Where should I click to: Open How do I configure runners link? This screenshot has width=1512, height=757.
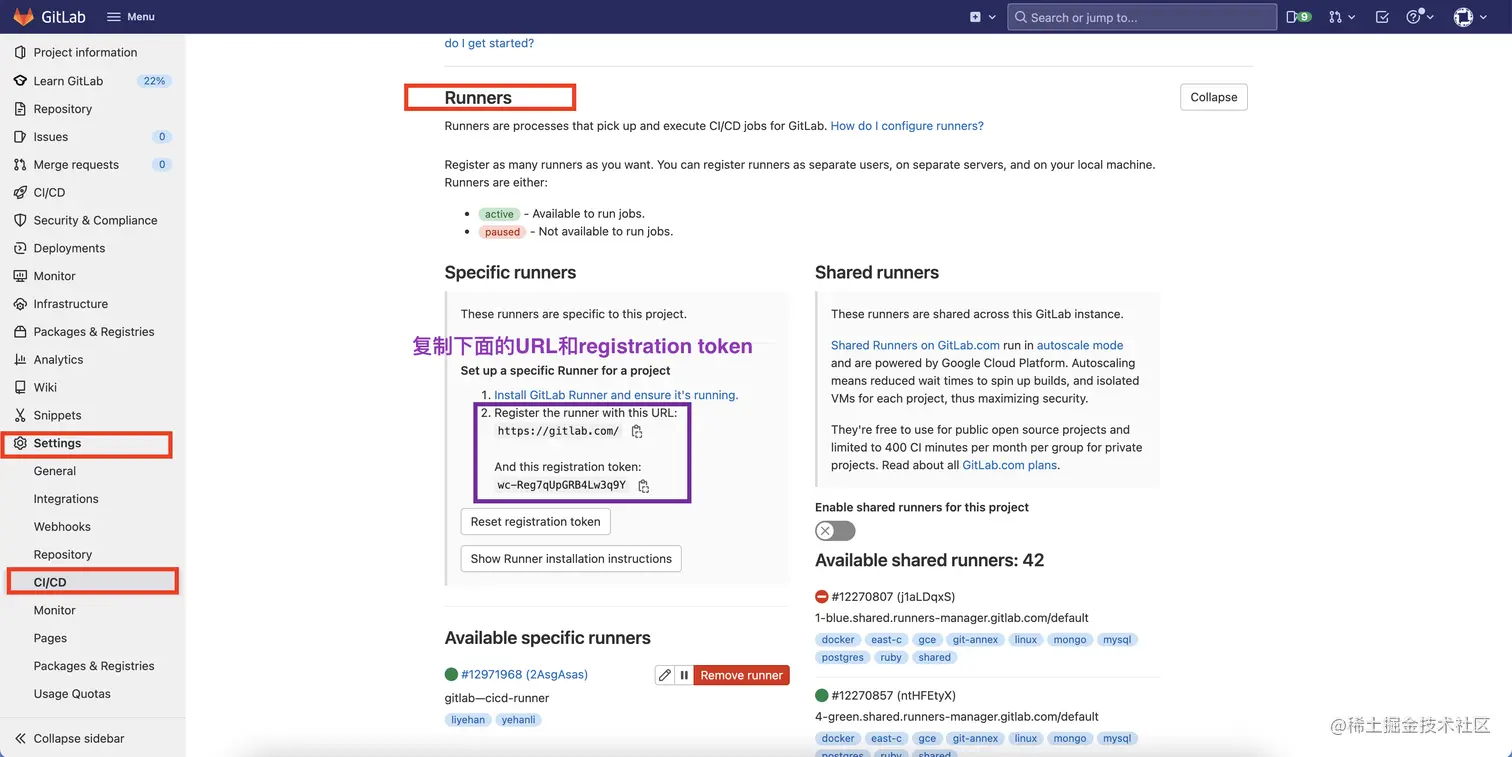[907, 126]
